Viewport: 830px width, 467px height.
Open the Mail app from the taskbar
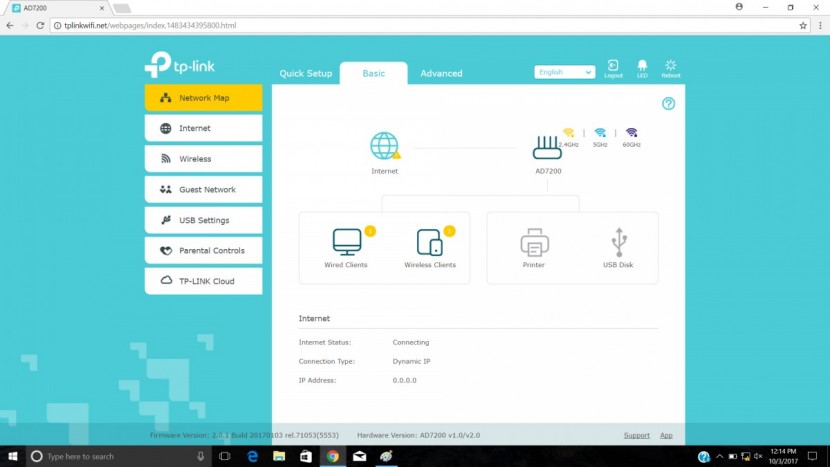pyautogui.click(x=359, y=456)
